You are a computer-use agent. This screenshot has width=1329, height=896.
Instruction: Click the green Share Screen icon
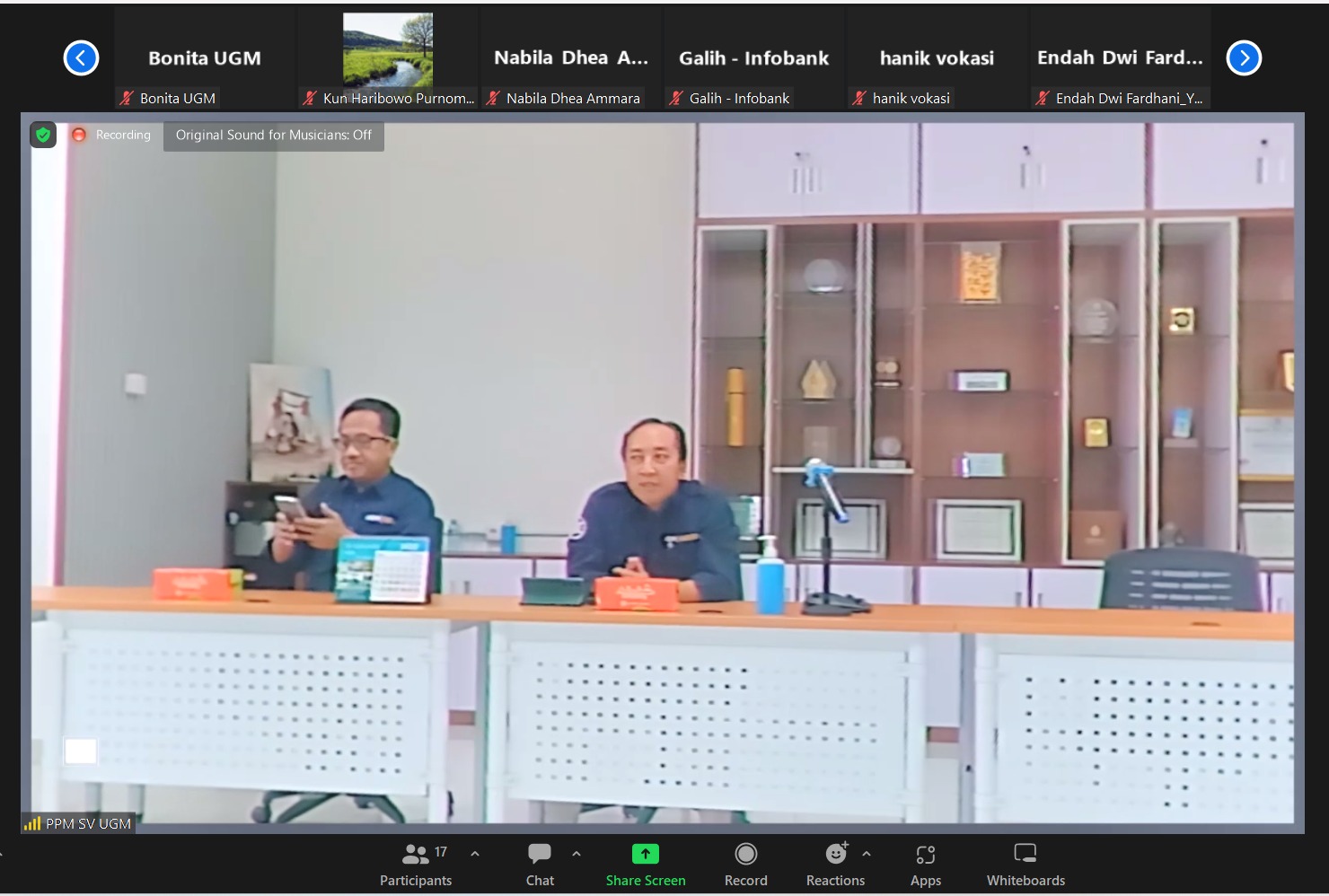[645, 854]
